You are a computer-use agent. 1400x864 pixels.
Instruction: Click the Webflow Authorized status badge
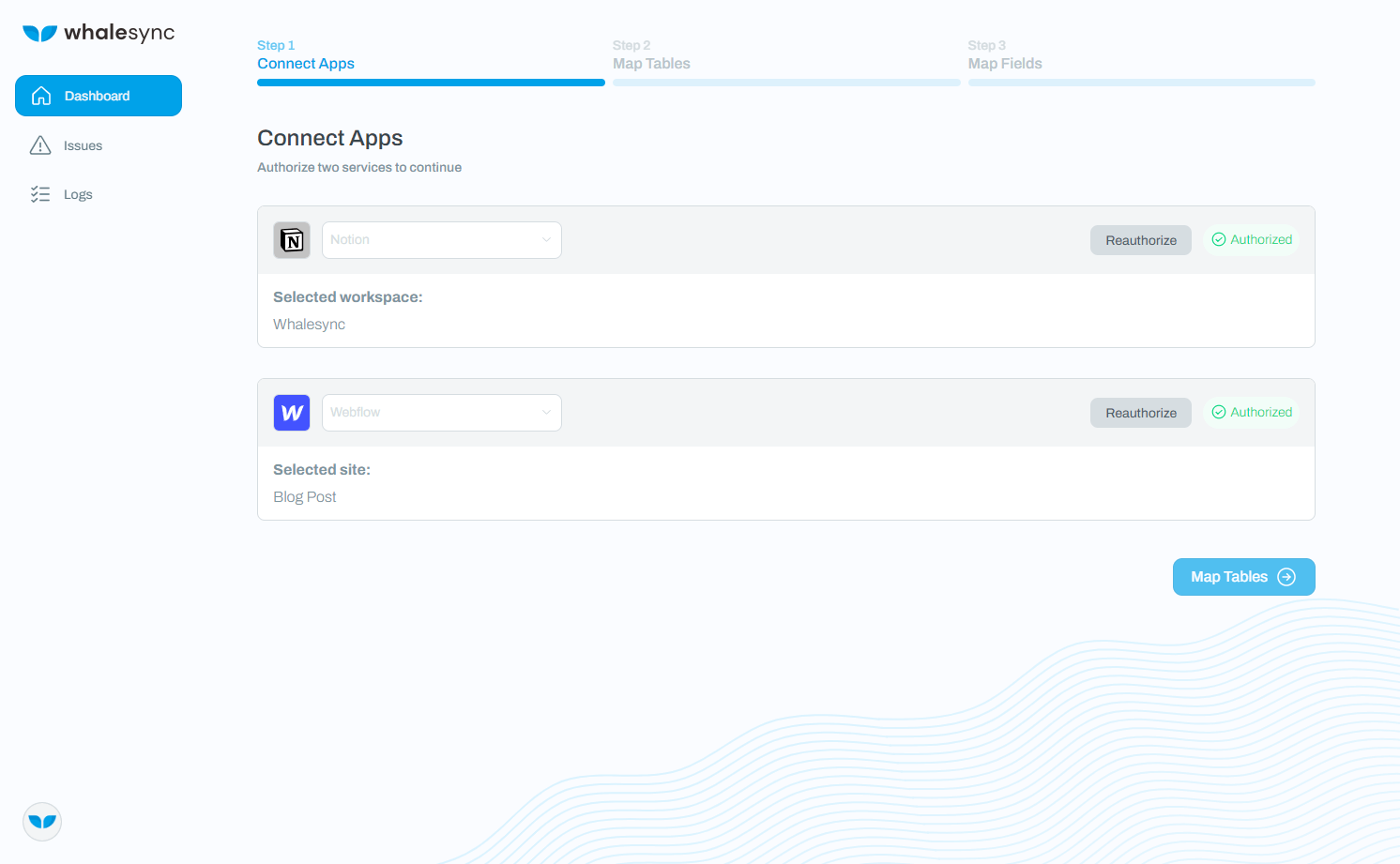[1252, 413]
